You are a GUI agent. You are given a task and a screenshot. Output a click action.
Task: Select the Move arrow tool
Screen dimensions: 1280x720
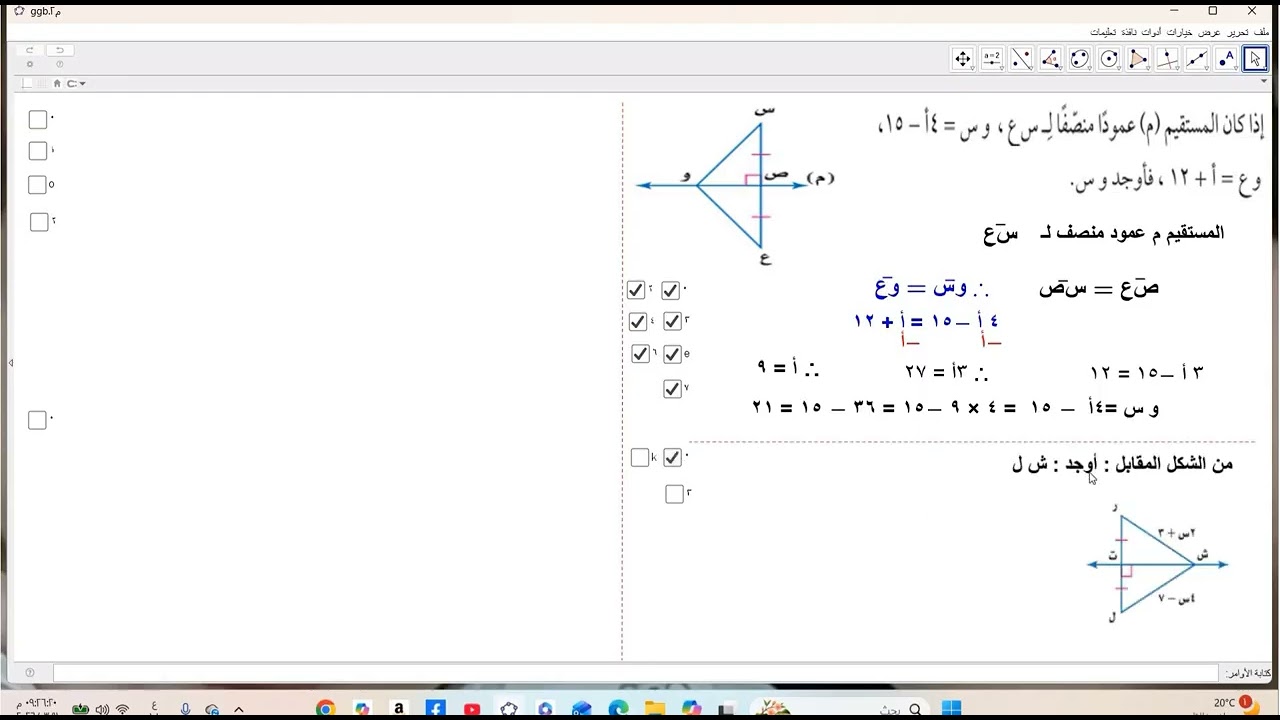point(1255,59)
